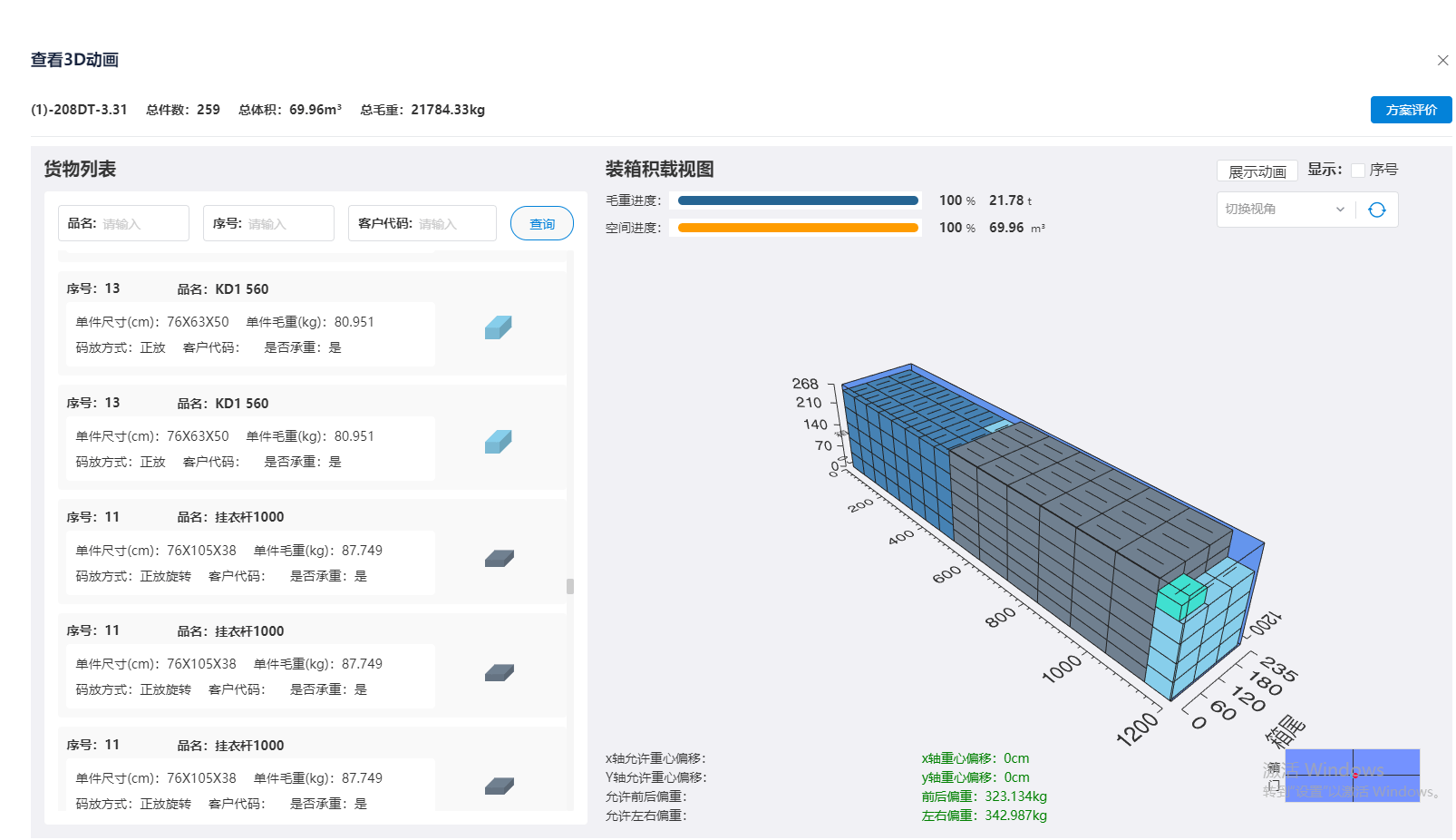Image resolution: width=1456 pixels, height=840 pixels.
Task: Click the 总体积: 69.96m³ text
Action: [x=290, y=110]
